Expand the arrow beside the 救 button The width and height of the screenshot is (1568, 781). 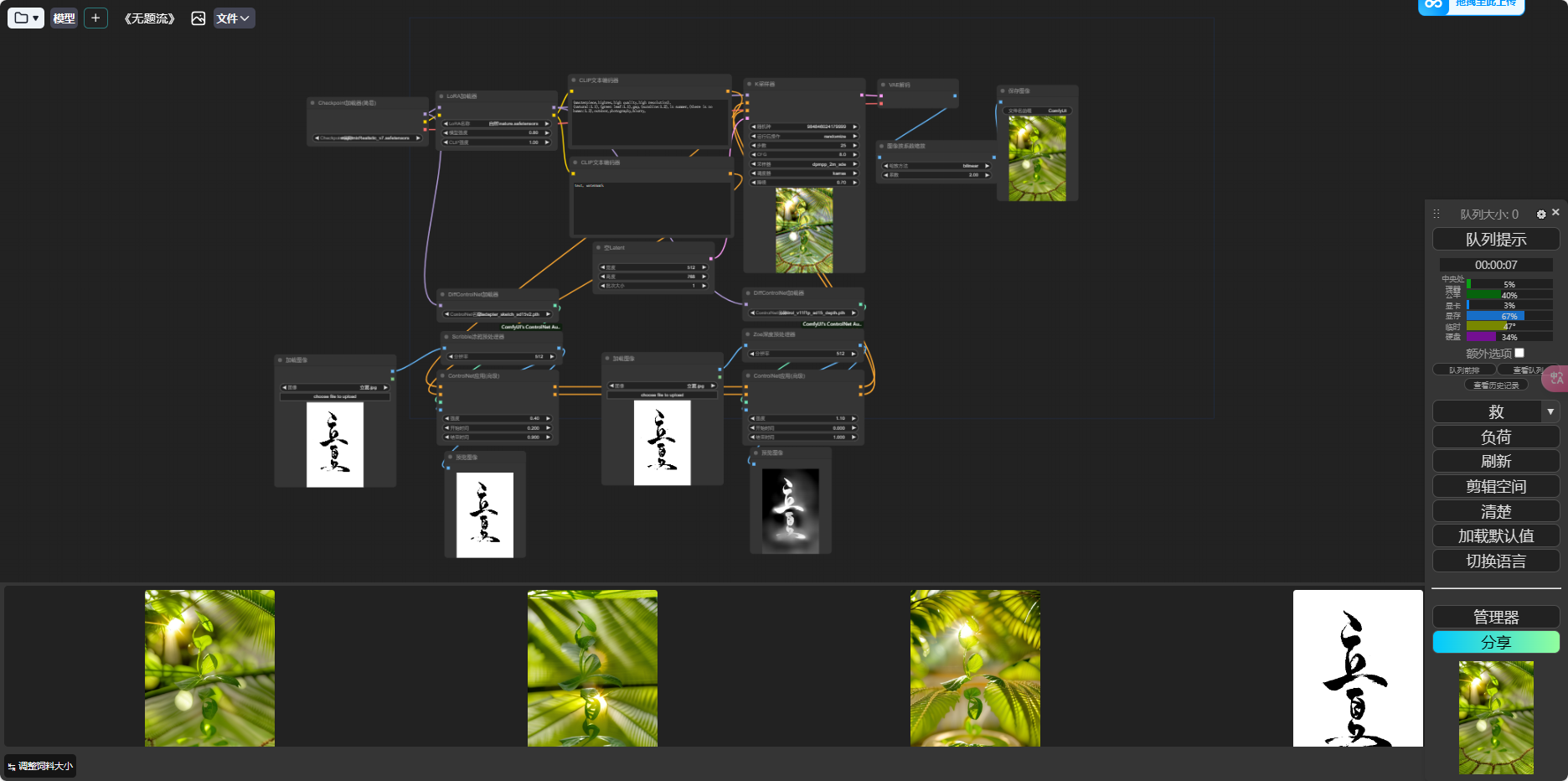pyautogui.click(x=1550, y=411)
